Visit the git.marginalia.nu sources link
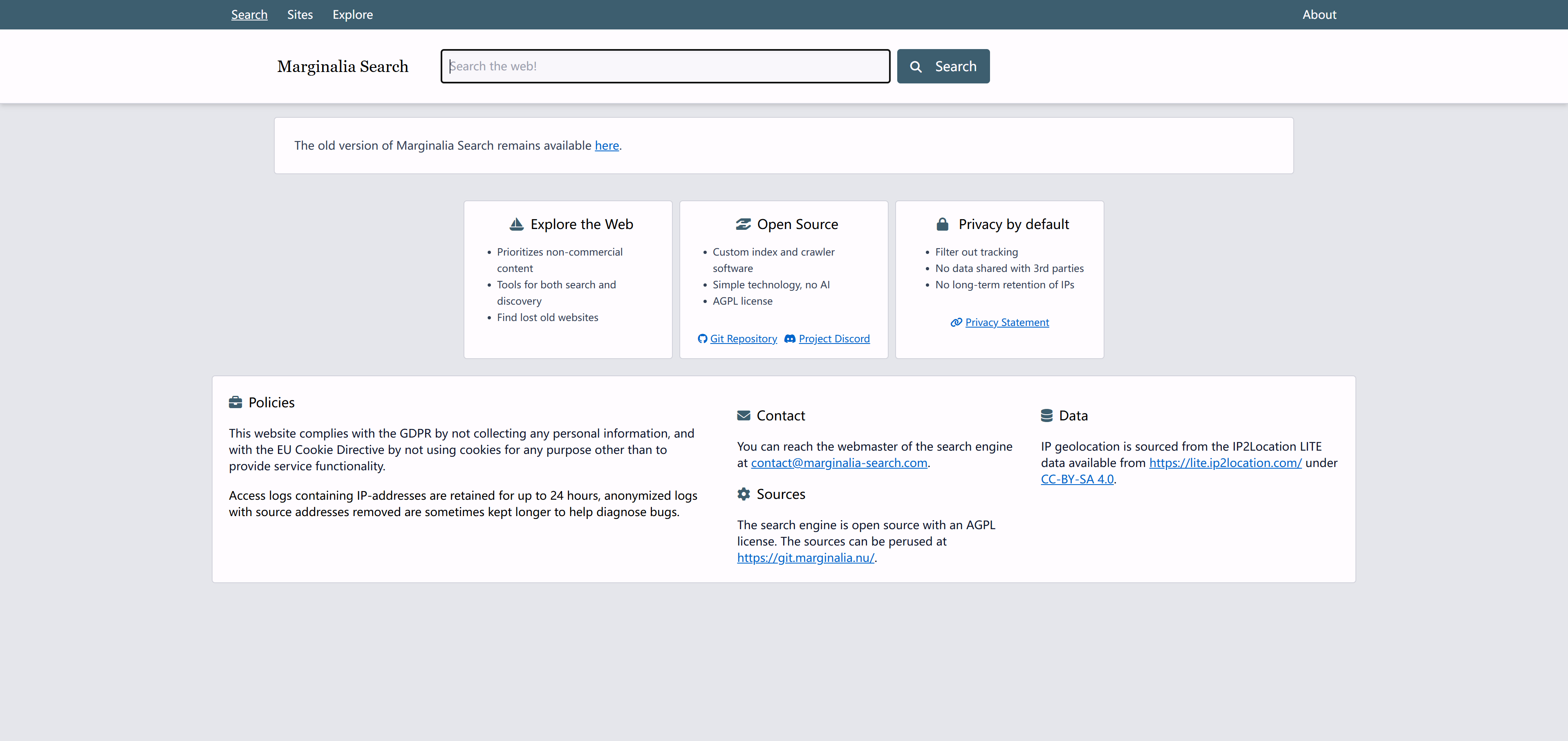This screenshot has height=741, width=1568. tap(805, 558)
